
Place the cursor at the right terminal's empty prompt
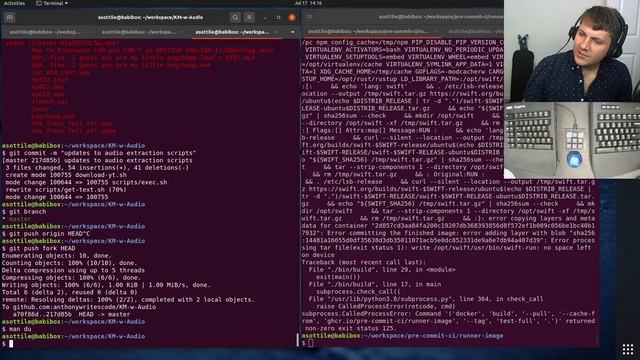click(x=311, y=343)
